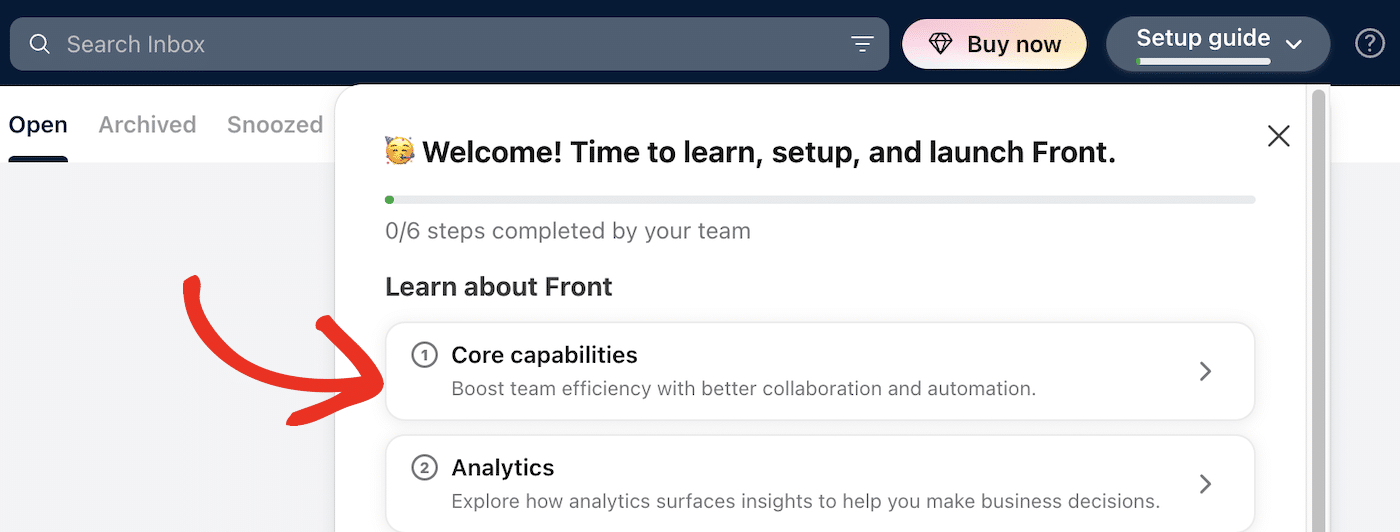
Task: Click the party emoji beside Welcome heading
Action: tap(400, 152)
